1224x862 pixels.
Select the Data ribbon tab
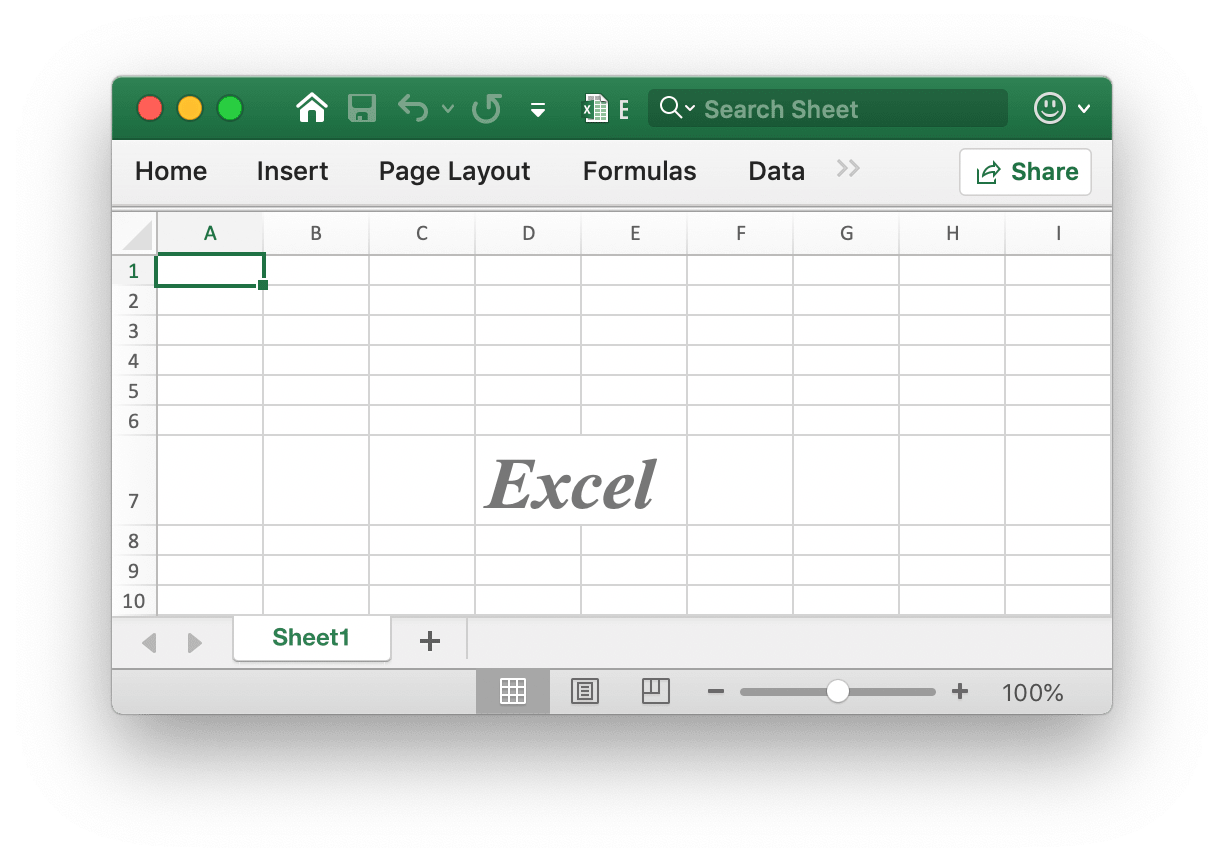pos(776,171)
